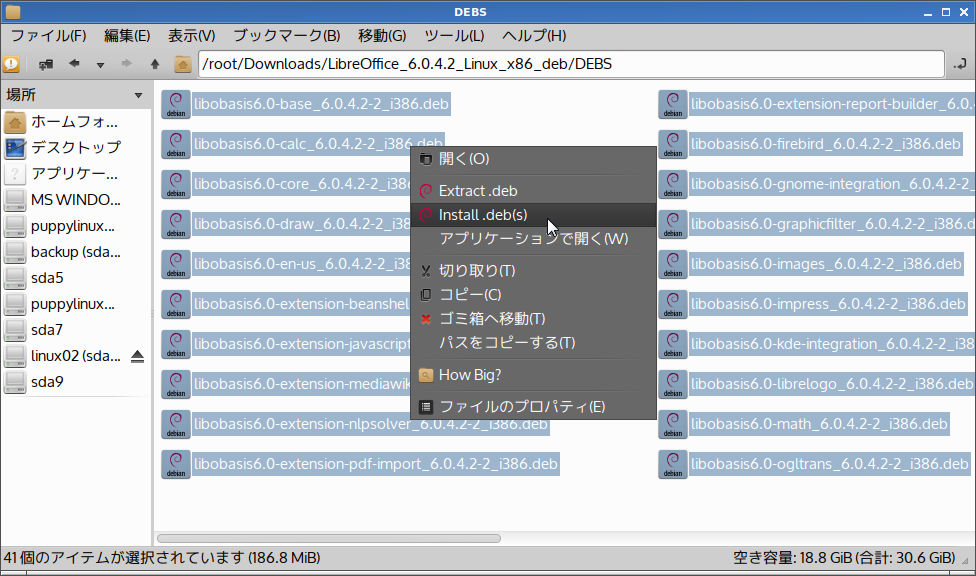Open the ファイル(F) menu
Image resolution: width=976 pixels, height=576 pixels.
49,35
